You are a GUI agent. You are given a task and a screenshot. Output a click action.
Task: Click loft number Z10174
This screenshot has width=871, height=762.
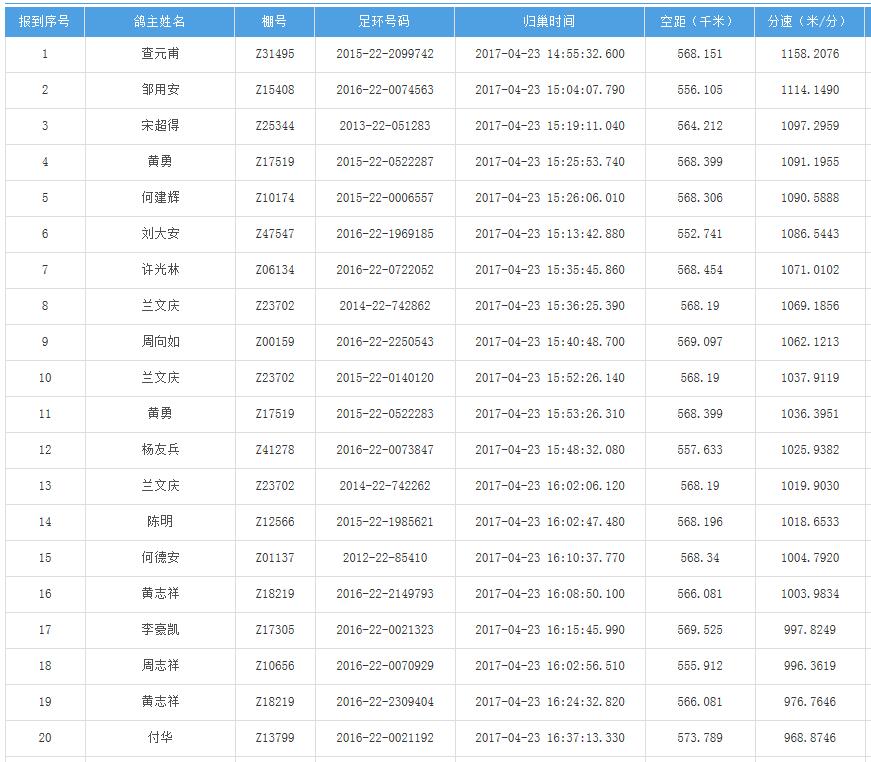coord(274,198)
